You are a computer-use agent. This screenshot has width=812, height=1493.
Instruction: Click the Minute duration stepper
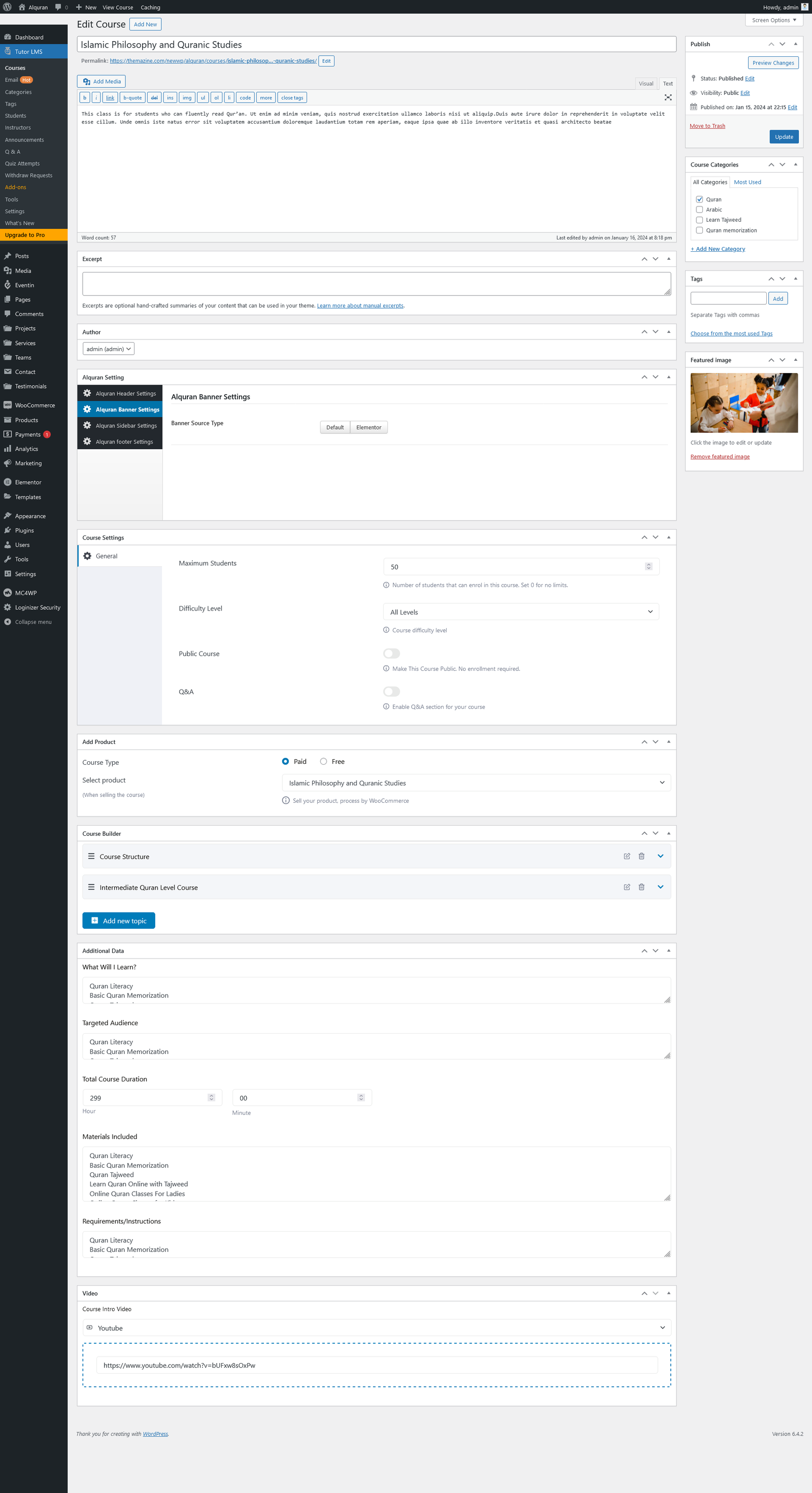(361, 1098)
